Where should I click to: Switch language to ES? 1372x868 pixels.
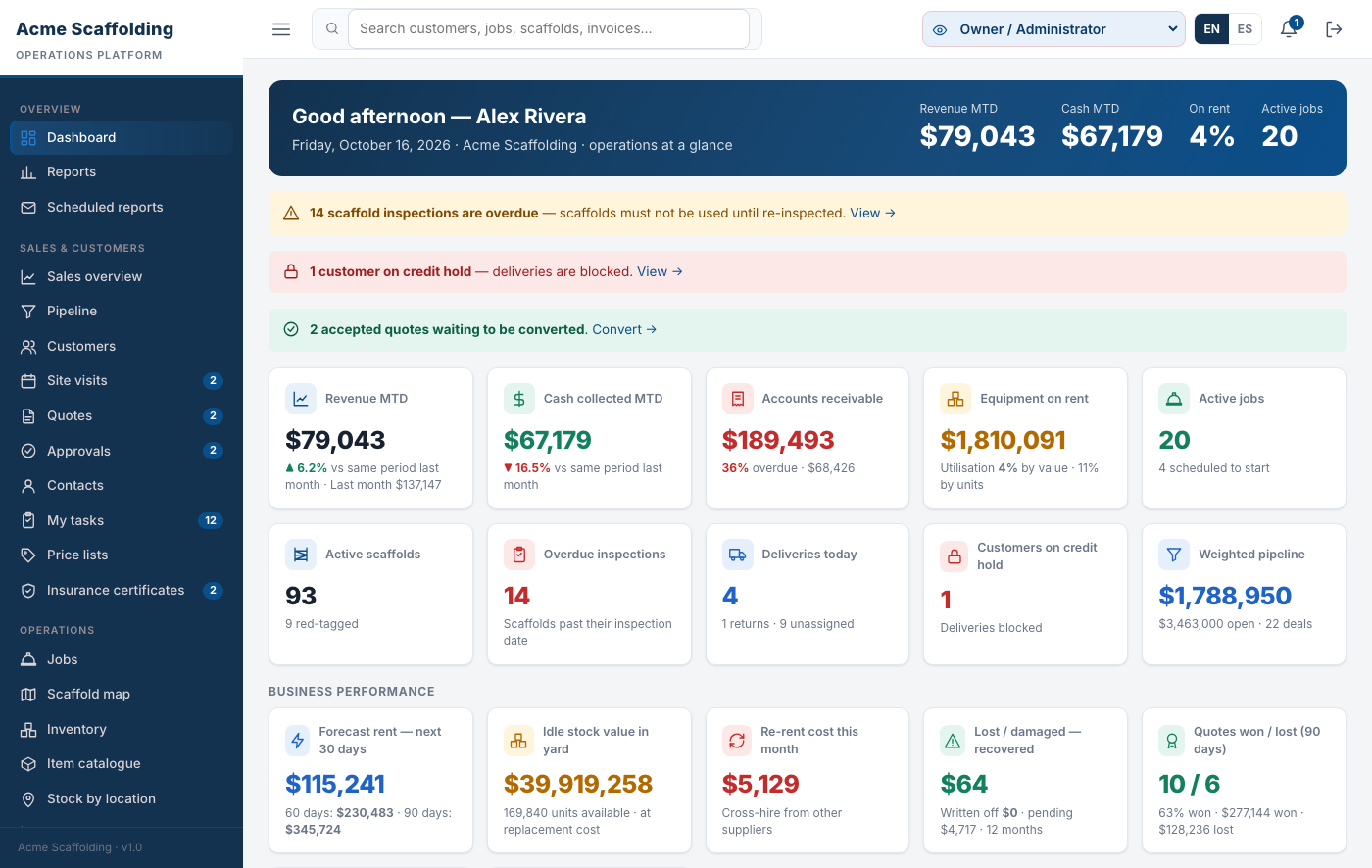coord(1245,29)
